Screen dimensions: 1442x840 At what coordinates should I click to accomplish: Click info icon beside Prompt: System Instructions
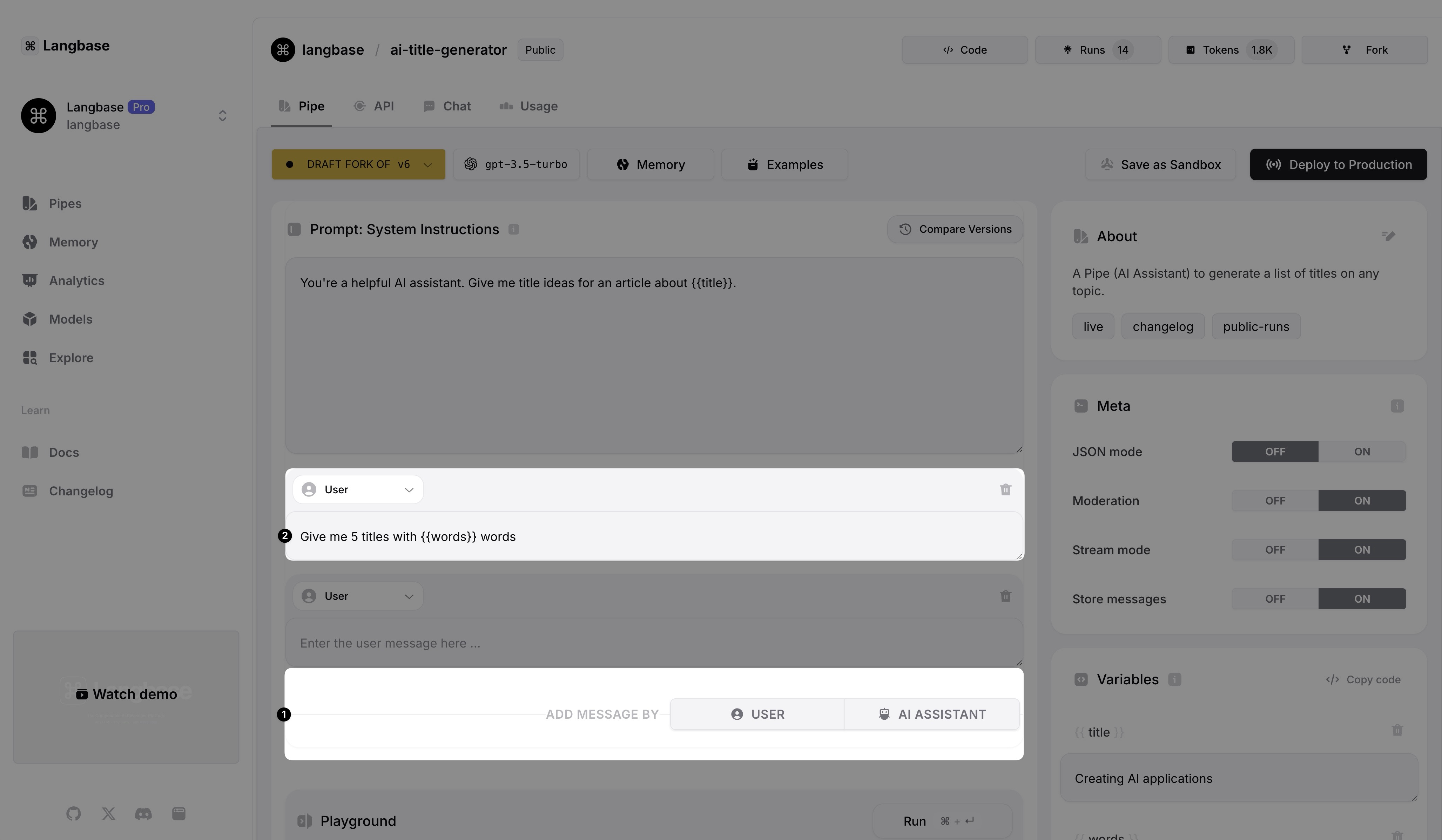point(513,229)
